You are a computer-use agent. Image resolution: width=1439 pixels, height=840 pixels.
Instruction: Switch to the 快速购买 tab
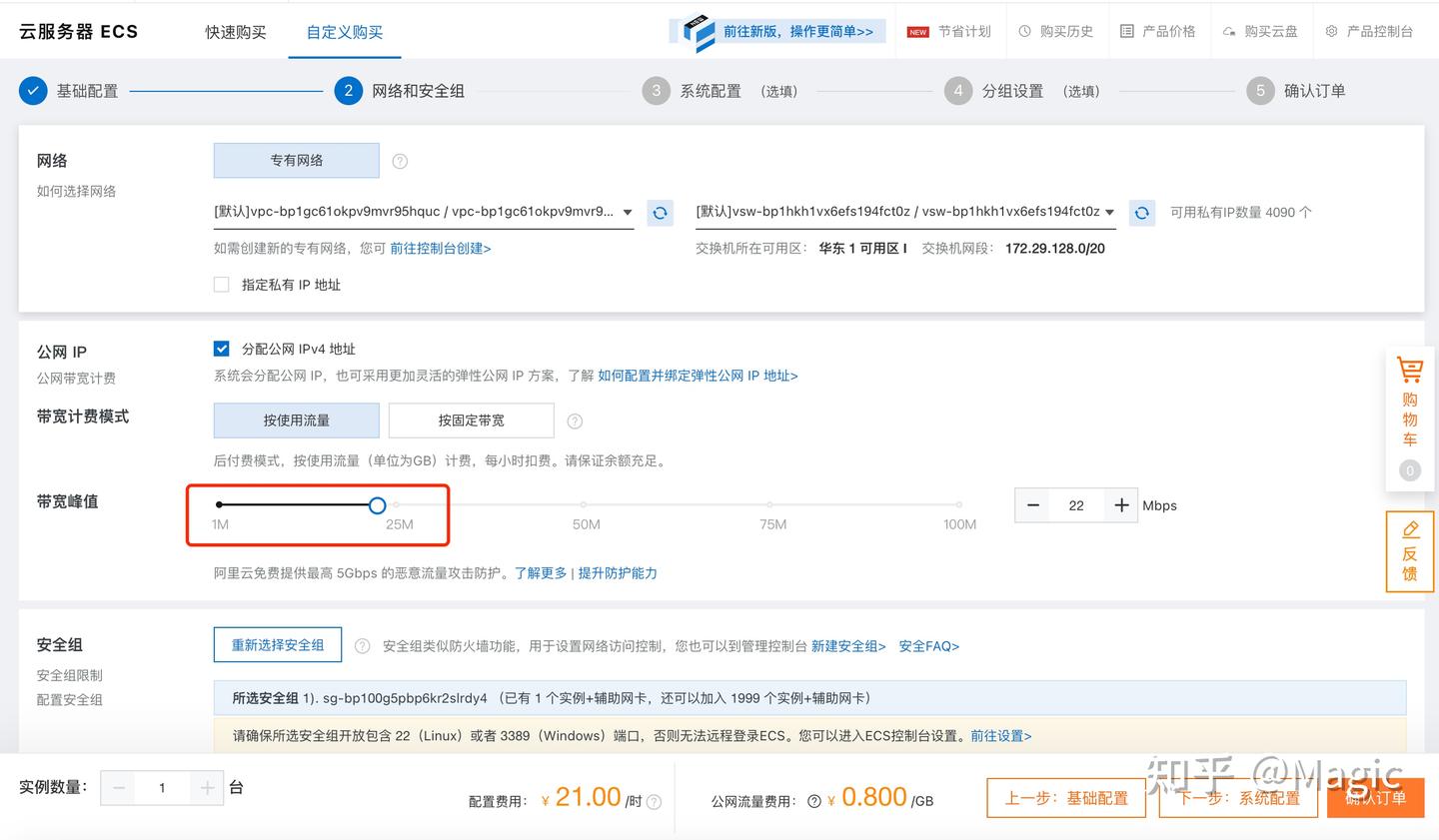pos(236,31)
